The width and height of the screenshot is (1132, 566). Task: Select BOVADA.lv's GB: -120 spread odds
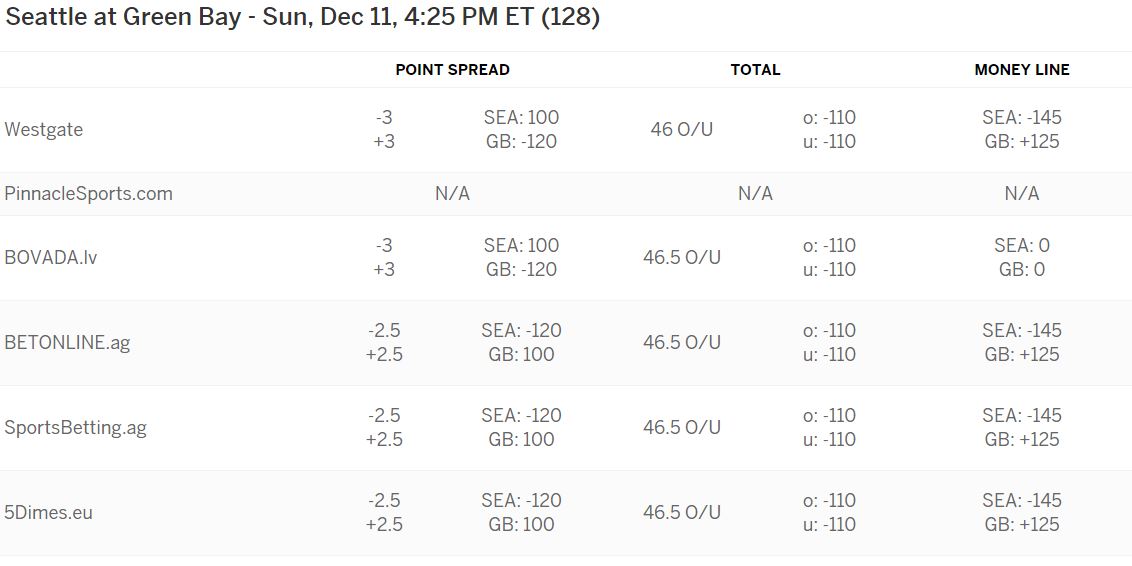tap(521, 270)
